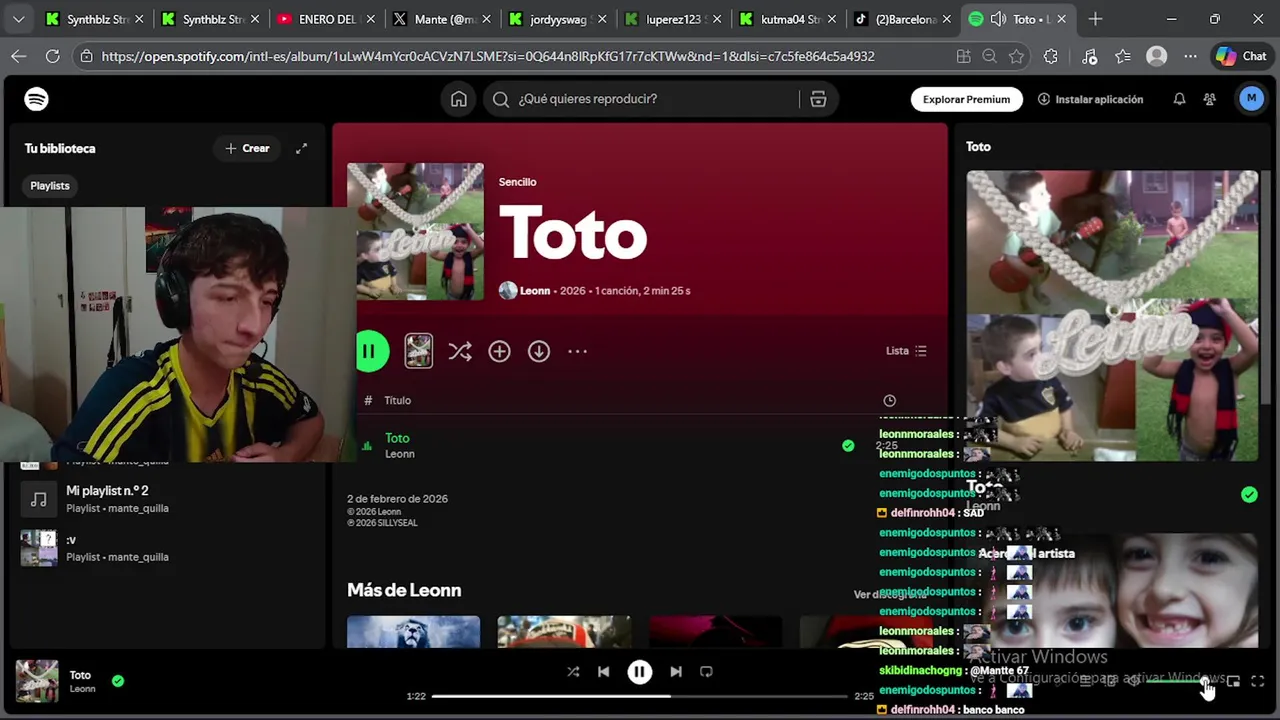
Task: Switch to ENERO DEL YouTube tab
Action: pos(327,19)
